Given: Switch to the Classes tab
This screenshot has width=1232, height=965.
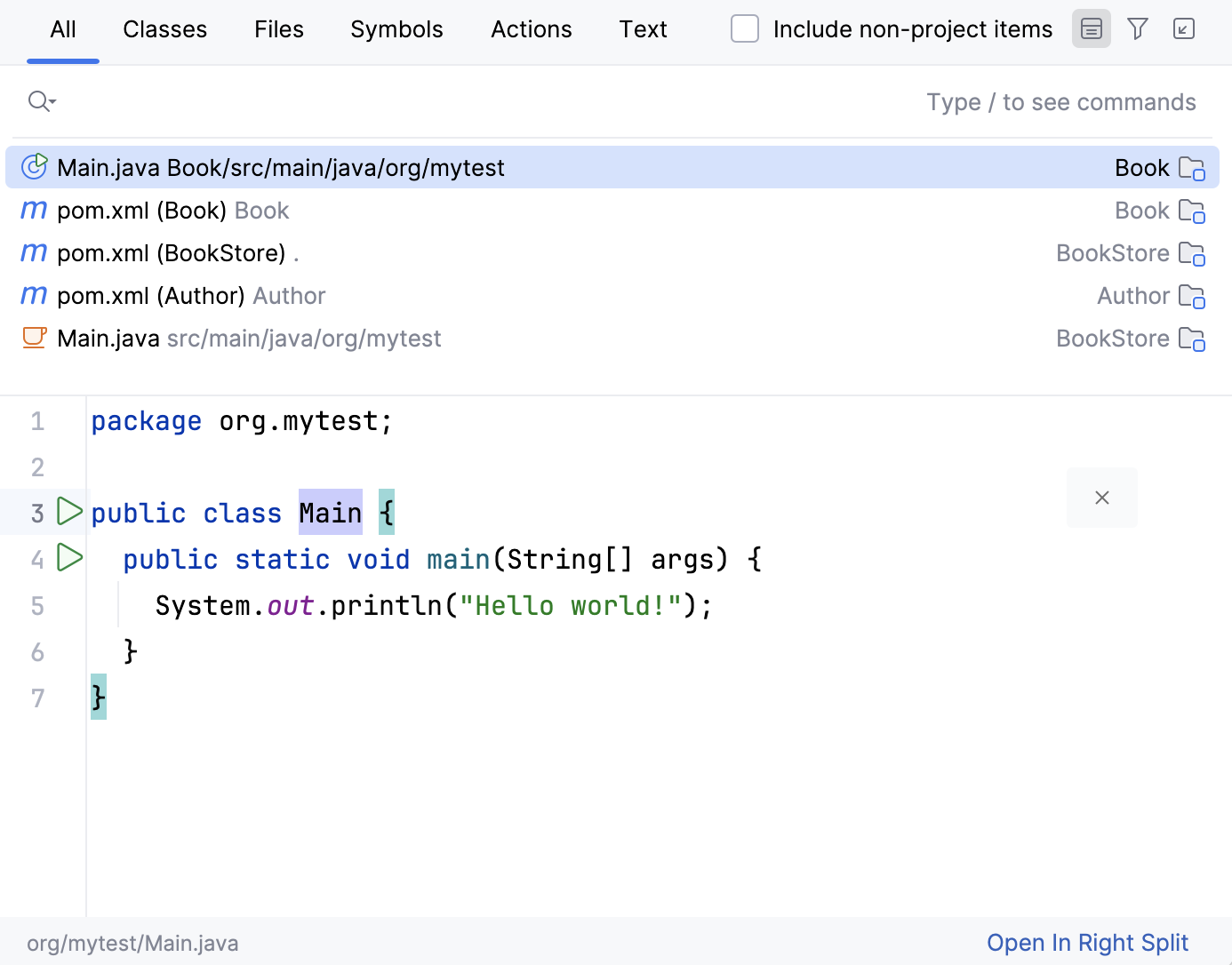Looking at the screenshot, I should tap(164, 29).
